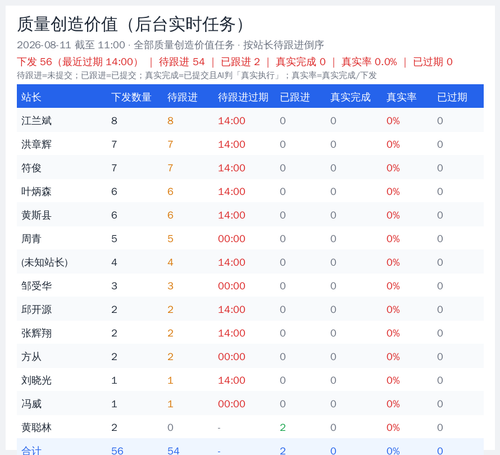
Task: Click 黄聪林's green 已跟进 value 2
Action: (283, 428)
